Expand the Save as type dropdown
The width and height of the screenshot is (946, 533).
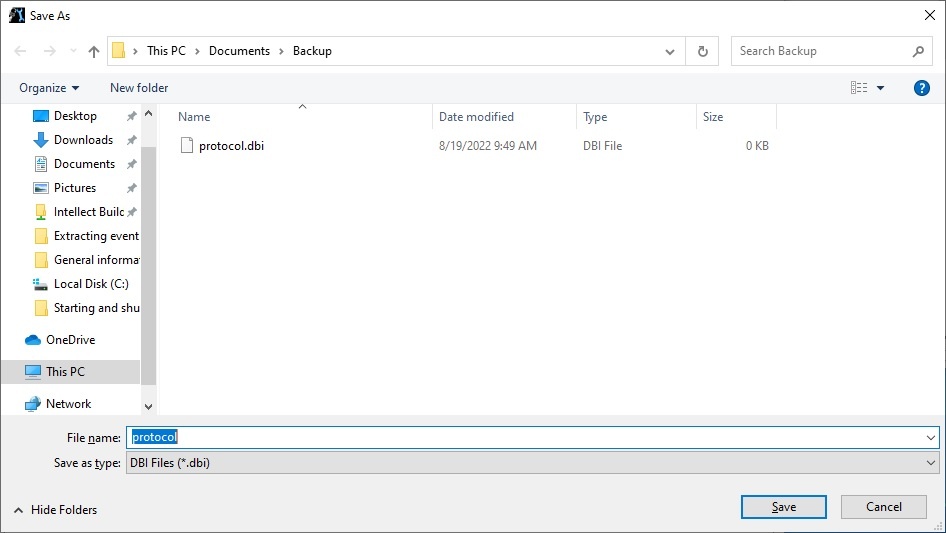point(932,463)
